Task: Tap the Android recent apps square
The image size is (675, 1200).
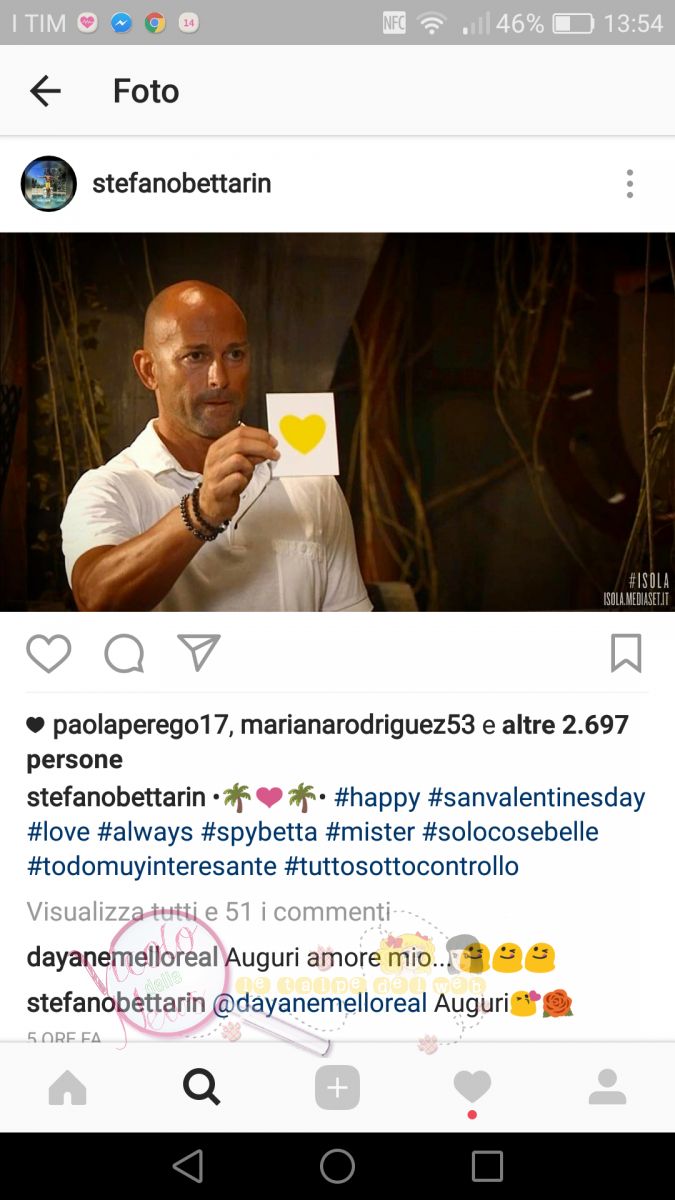Action: point(487,1166)
